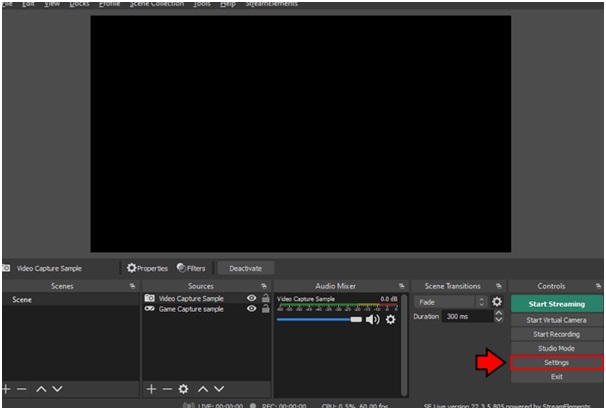
Task: Hide the Video Capture Sample source
Action: 251,298
